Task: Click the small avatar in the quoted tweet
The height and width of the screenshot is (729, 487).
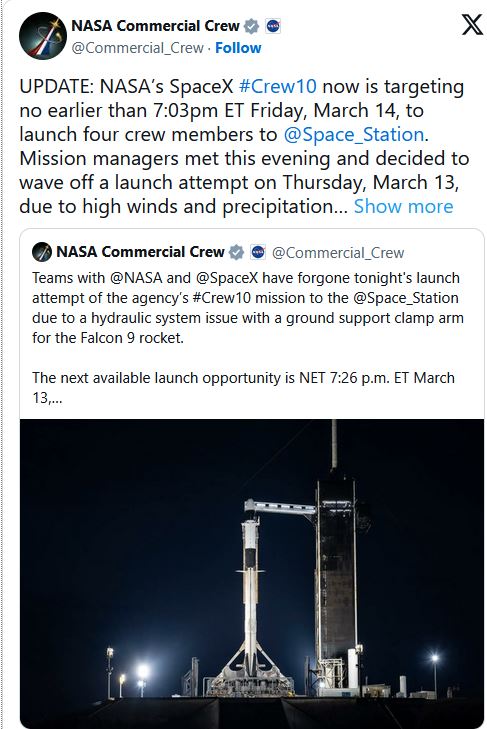Action: click(42, 252)
